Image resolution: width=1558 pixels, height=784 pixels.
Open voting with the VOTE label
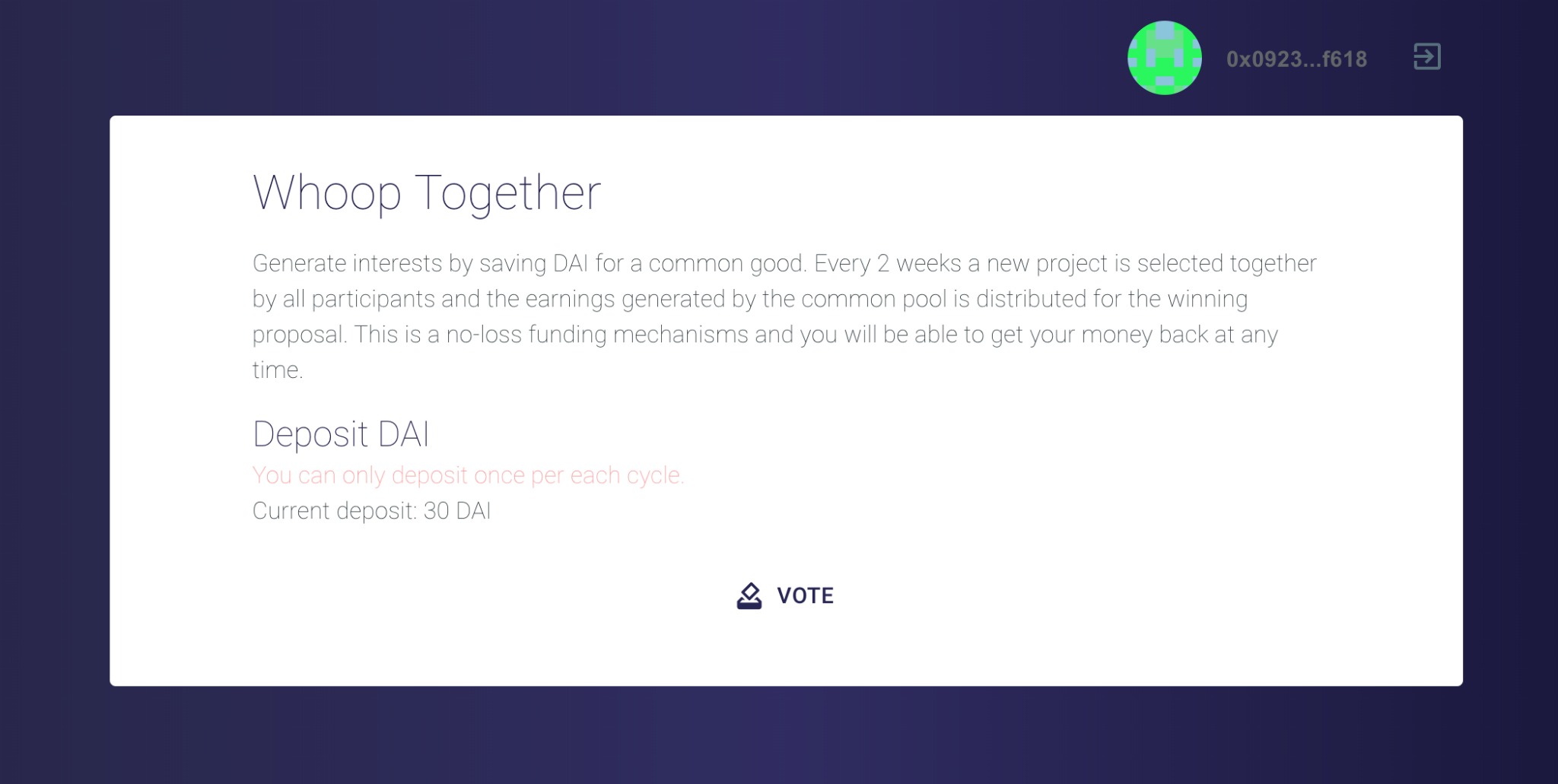coord(805,595)
